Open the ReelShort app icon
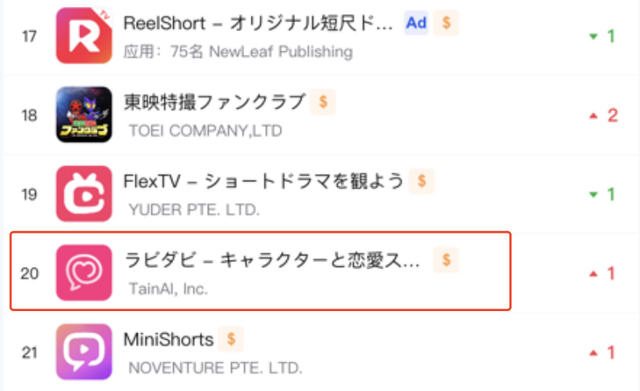Screen dimensions: 640x391 [84, 36]
